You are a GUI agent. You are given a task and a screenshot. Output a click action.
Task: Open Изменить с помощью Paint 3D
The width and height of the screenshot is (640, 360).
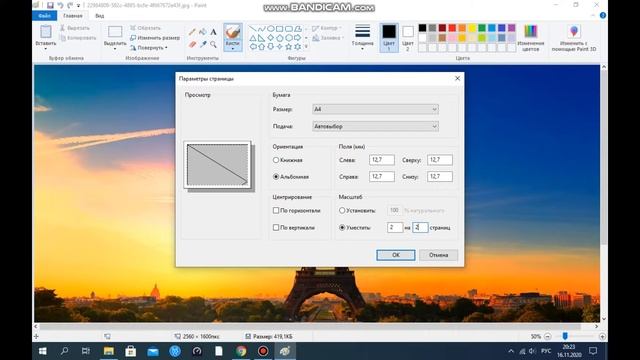point(574,38)
